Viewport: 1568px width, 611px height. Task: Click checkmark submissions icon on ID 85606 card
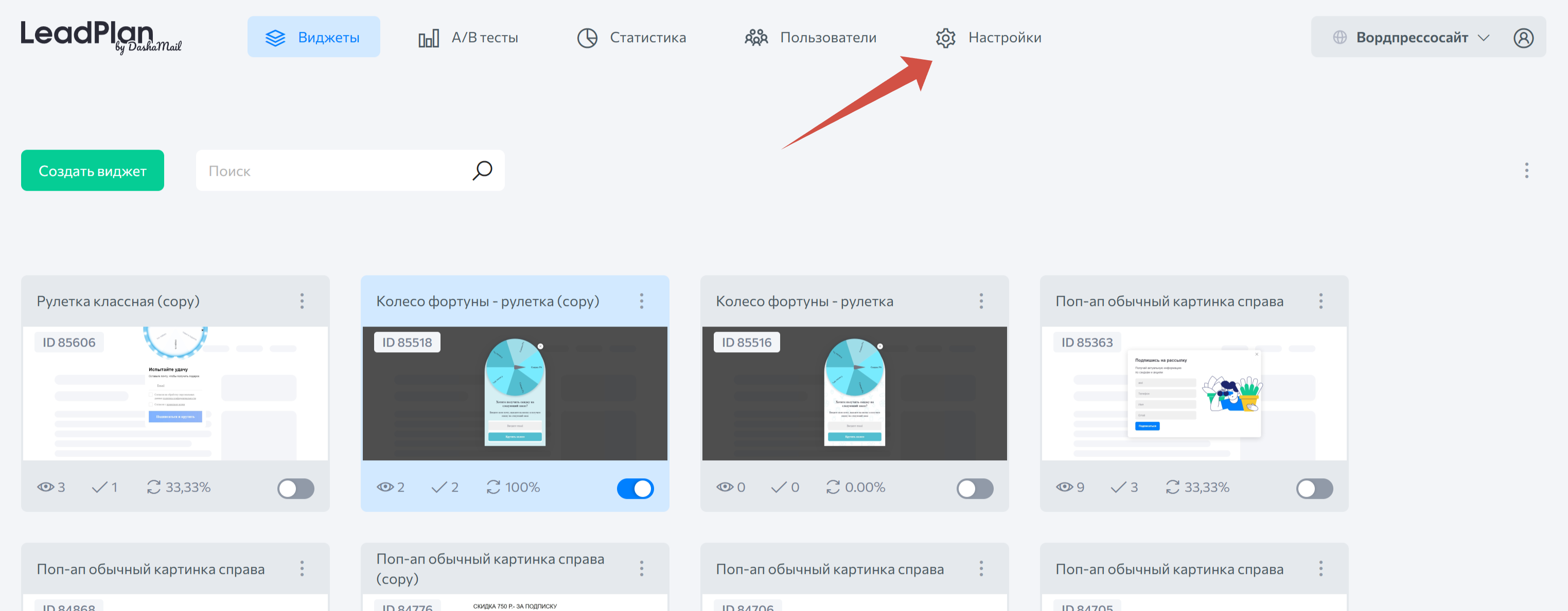coord(99,488)
